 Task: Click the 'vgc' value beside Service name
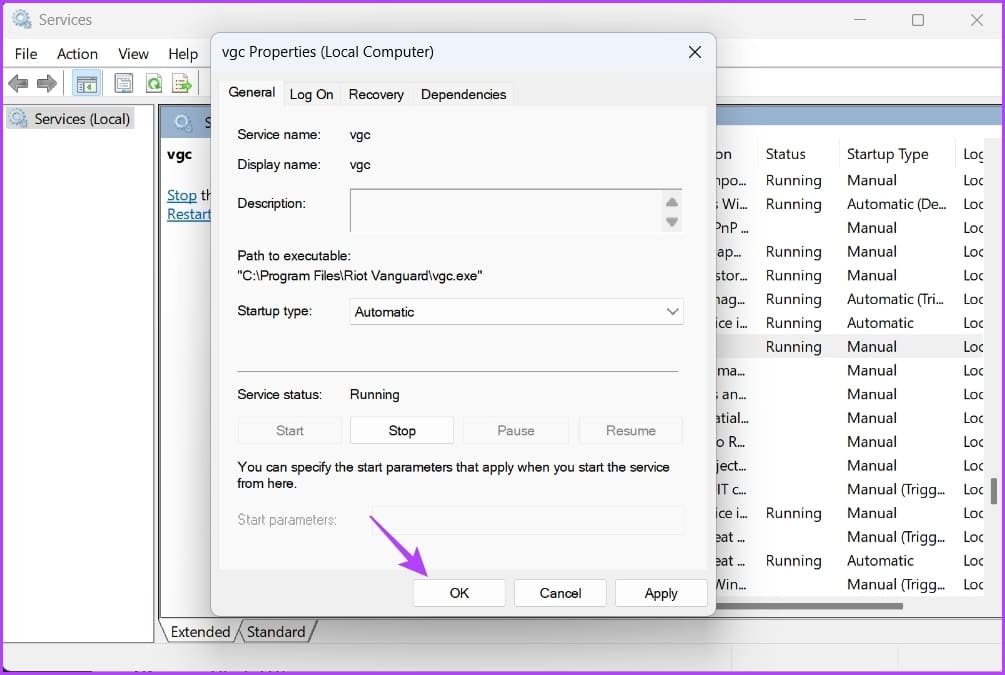pyautogui.click(x=360, y=135)
